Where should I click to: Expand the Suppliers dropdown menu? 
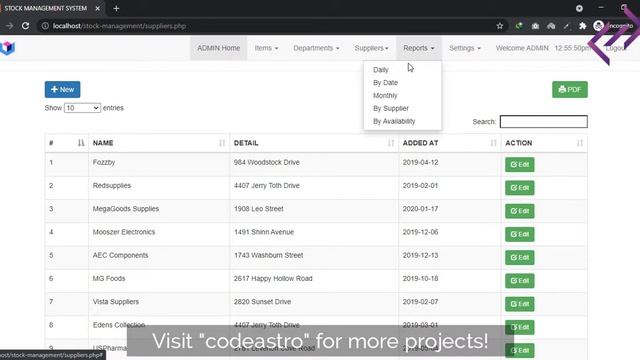371,48
